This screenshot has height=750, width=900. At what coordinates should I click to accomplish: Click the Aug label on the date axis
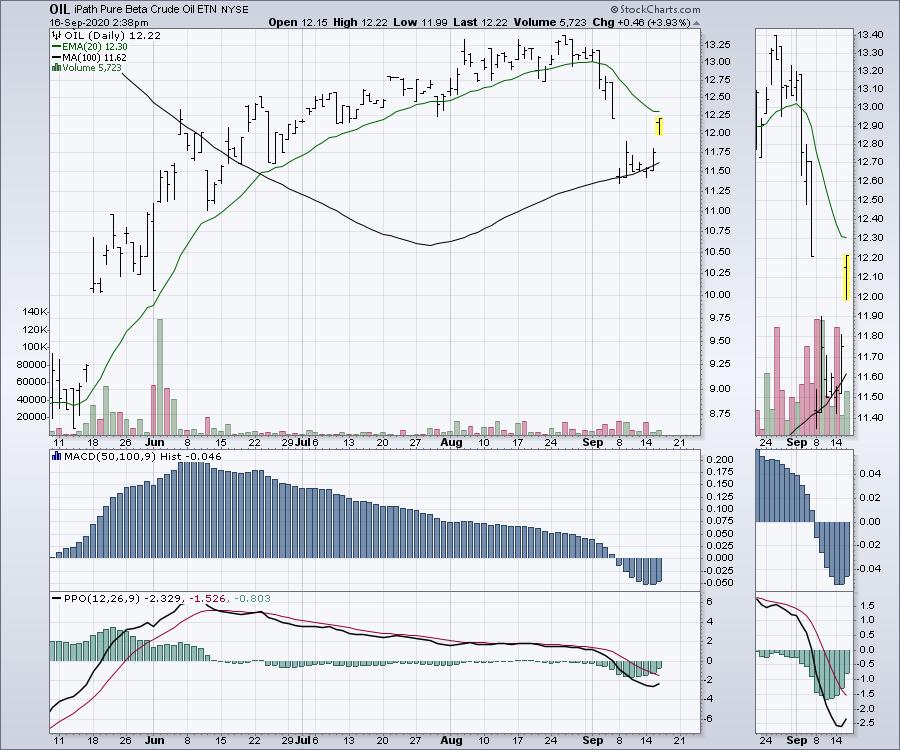pyautogui.click(x=451, y=441)
